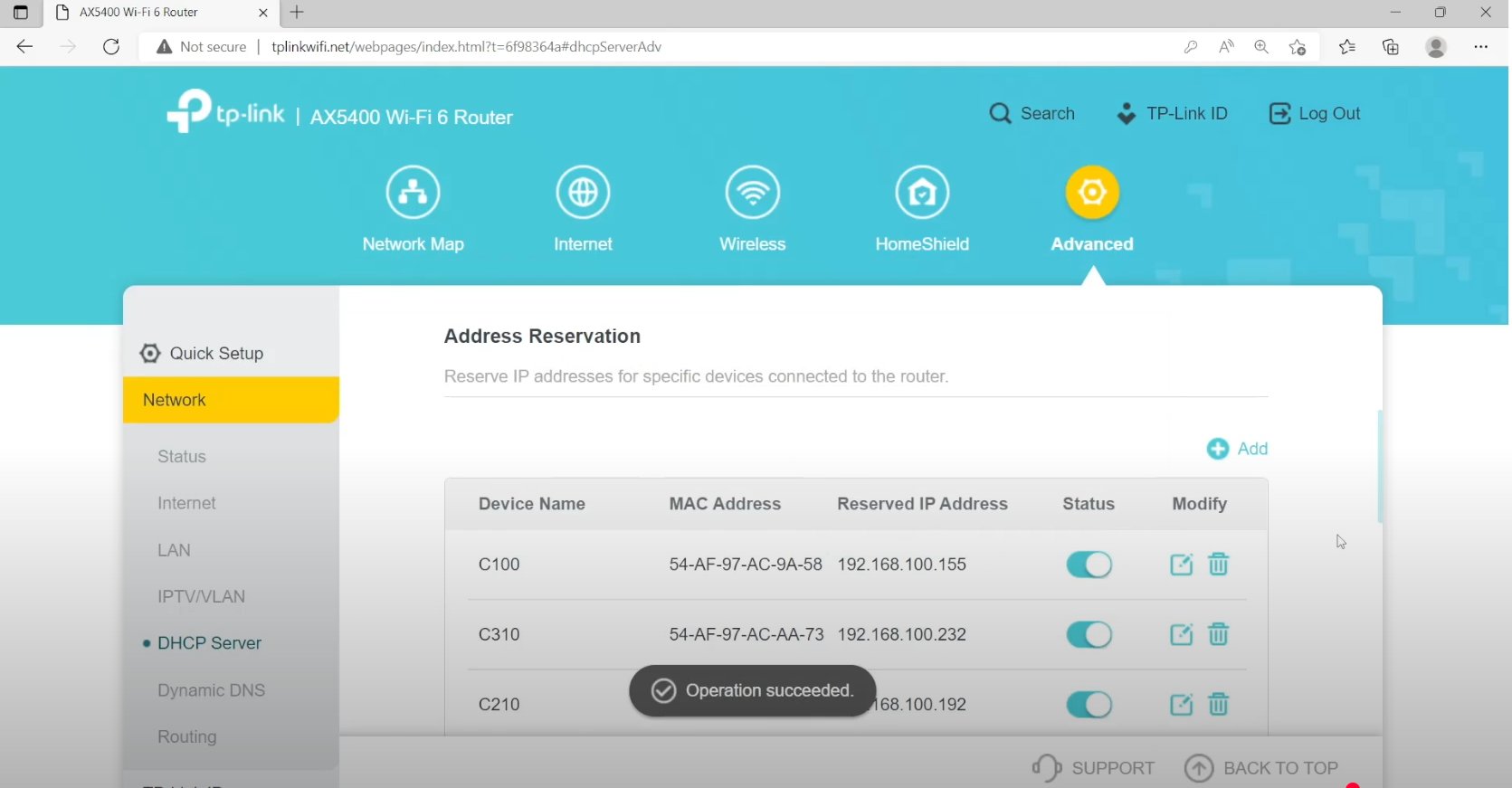
Task: Open the HomeShield icon
Action: tap(922, 193)
